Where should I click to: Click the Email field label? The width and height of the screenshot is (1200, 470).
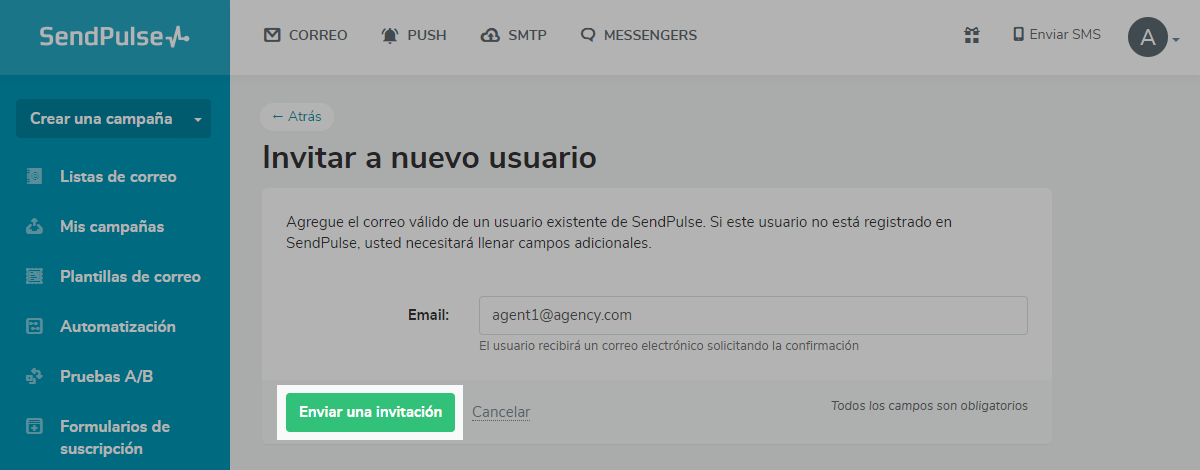(x=429, y=314)
